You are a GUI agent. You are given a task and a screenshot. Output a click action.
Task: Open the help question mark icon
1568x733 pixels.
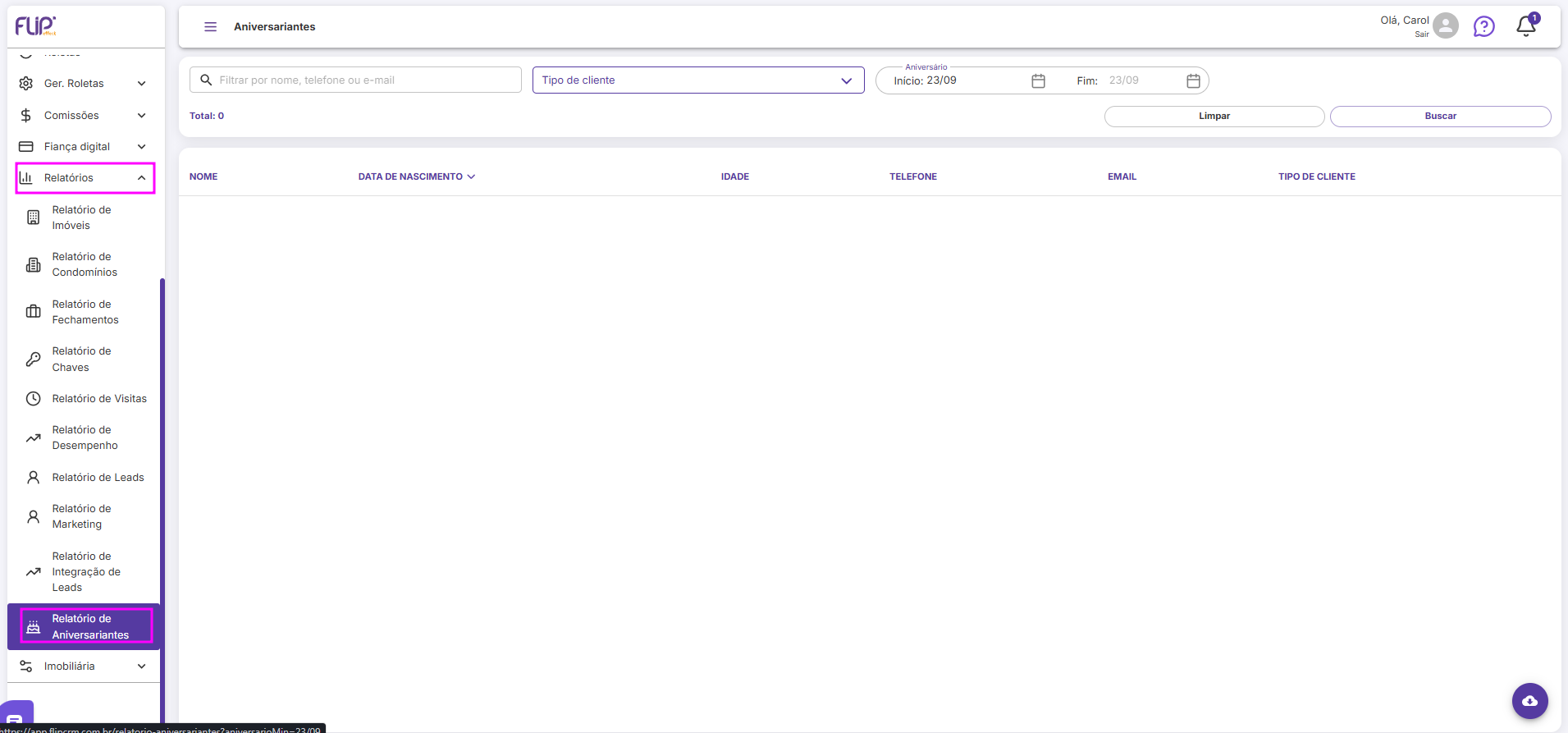click(1484, 26)
